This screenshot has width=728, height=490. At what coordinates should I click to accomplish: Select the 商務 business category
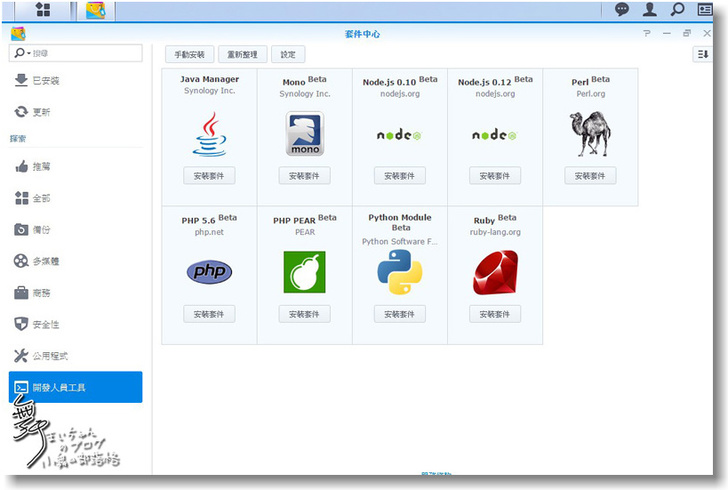[x=76, y=293]
